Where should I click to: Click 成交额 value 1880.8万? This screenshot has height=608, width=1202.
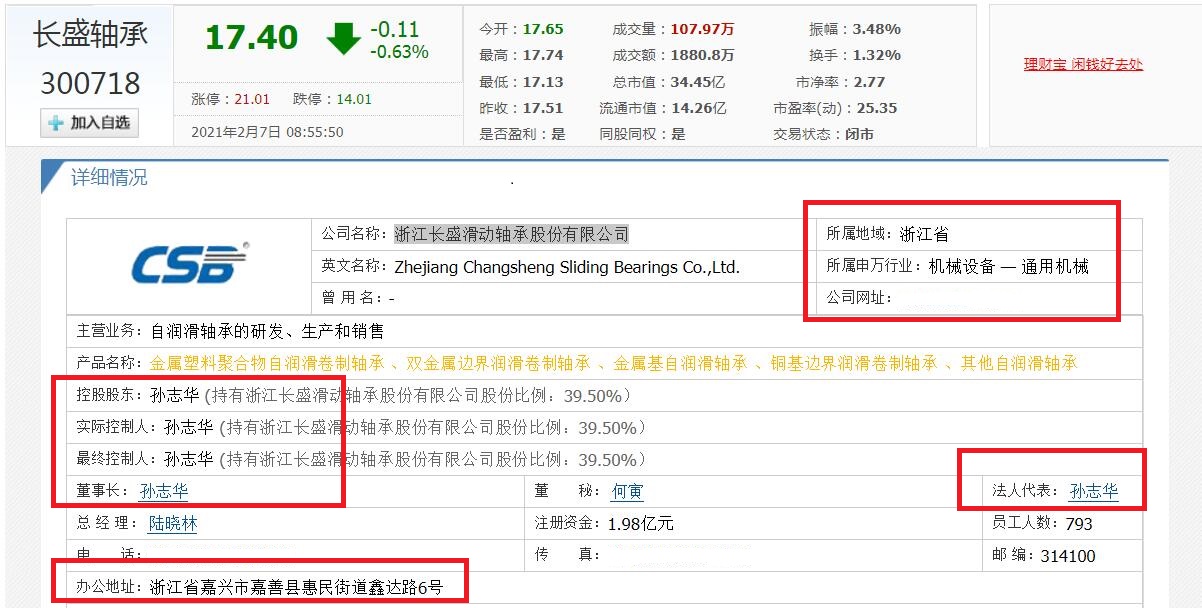pos(702,55)
